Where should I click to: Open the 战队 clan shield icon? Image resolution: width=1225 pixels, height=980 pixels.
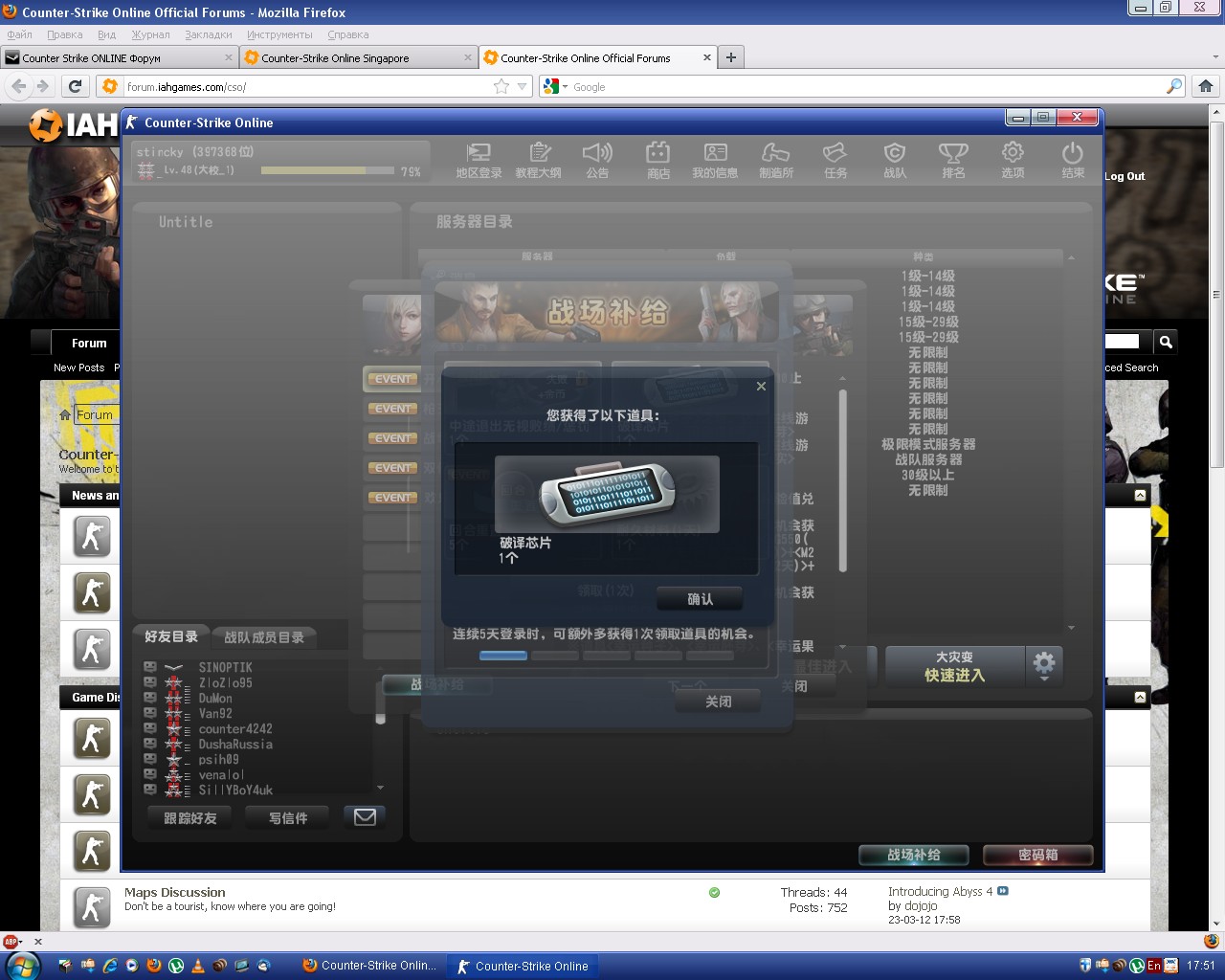895,160
